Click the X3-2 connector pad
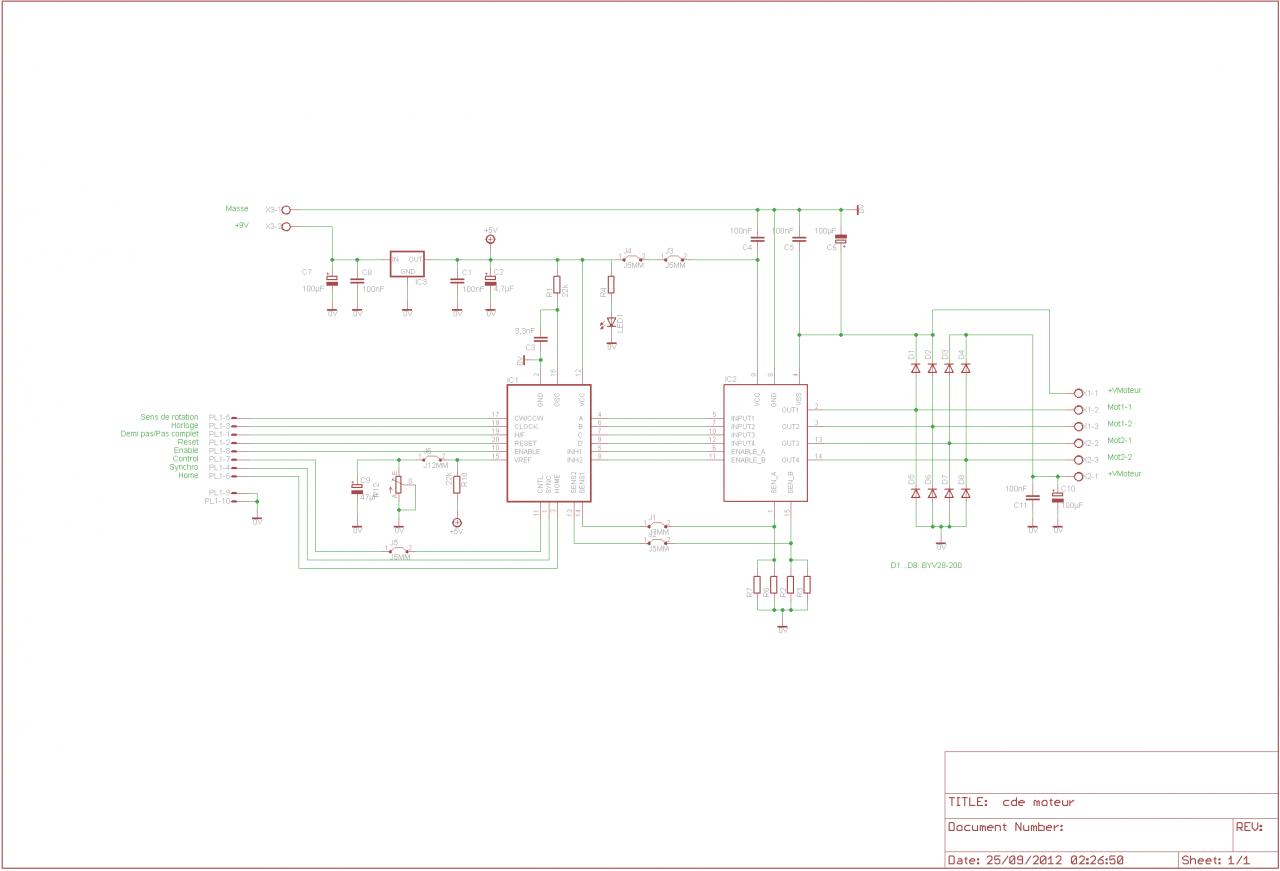Viewport: 1280px width, 871px height. [286, 227]
